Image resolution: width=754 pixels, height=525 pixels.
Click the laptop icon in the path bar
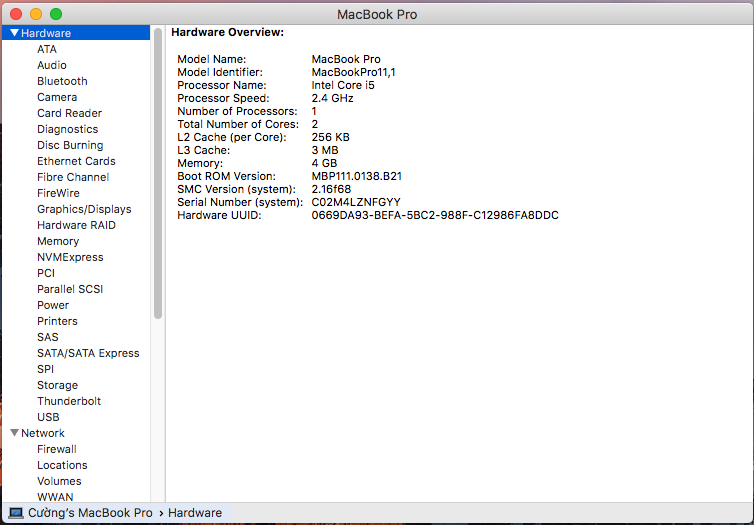click(16, 513)
